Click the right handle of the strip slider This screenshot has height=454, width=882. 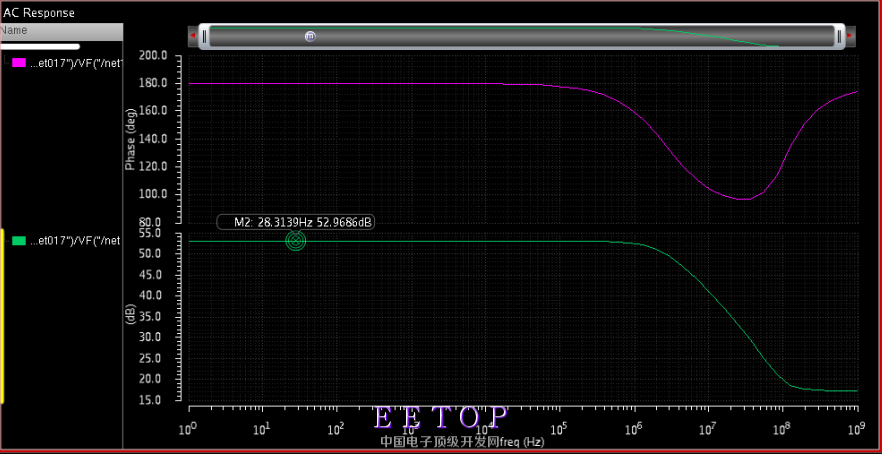pos(839,37)
